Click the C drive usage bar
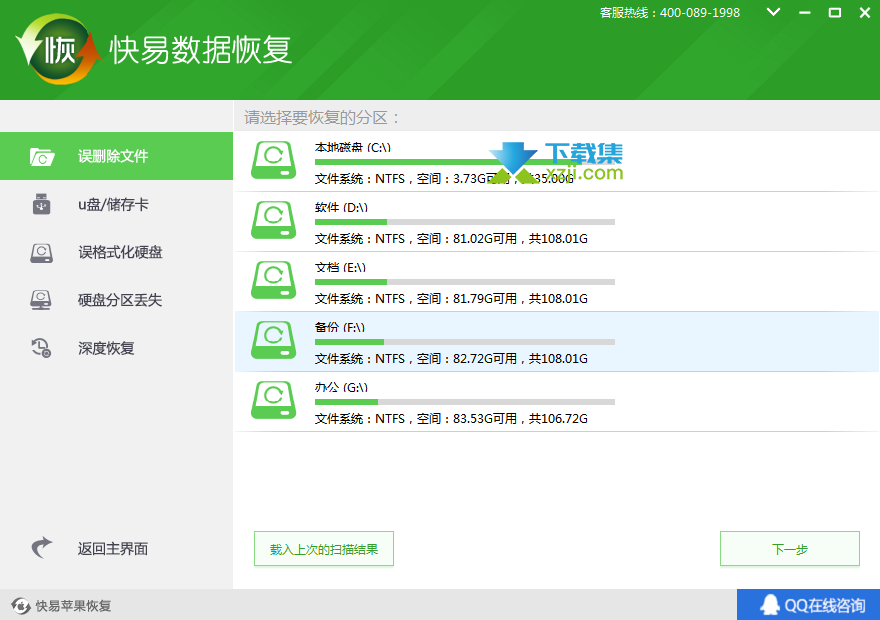This screenshot has height=620, width=880. (x=465, y=162)
